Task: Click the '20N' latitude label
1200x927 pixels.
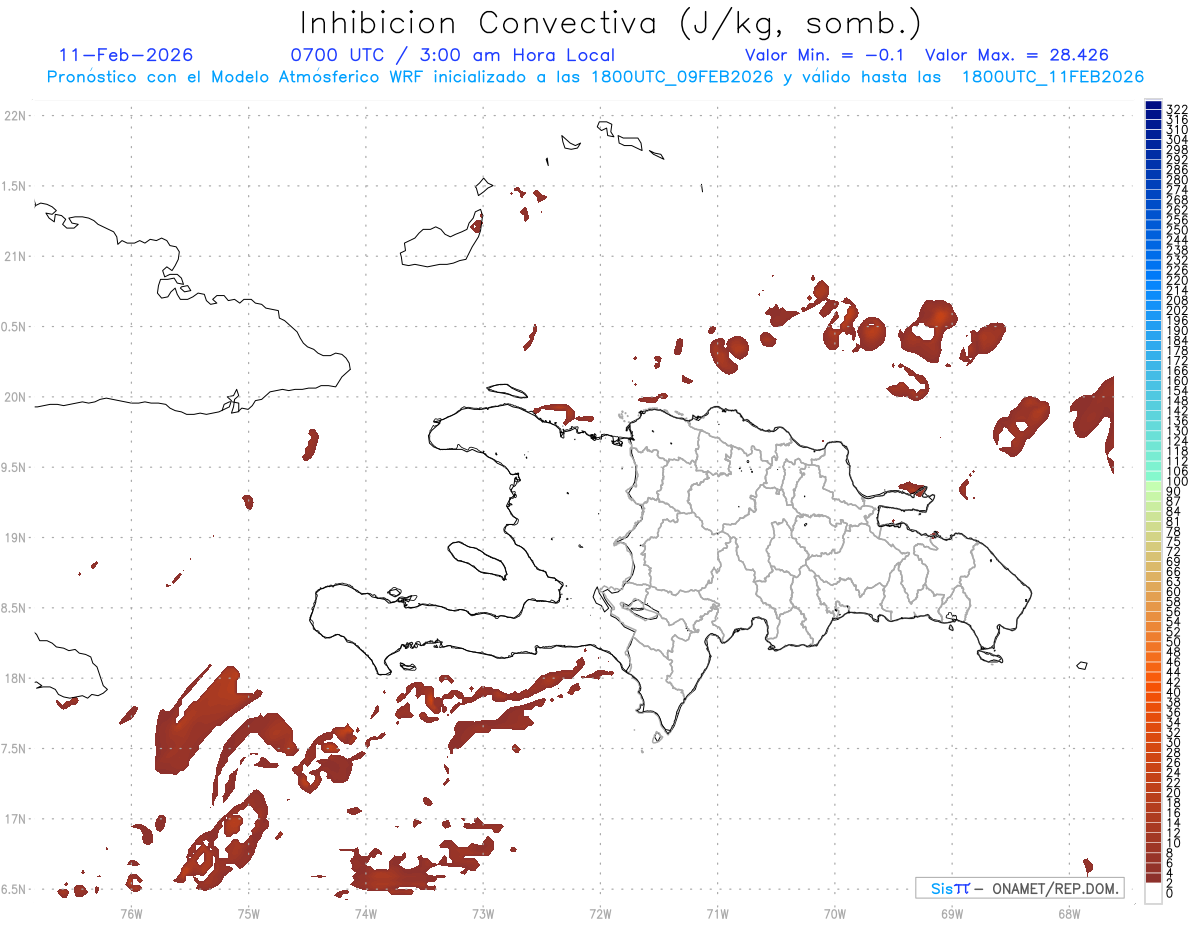Action: [x=15, y=397]
